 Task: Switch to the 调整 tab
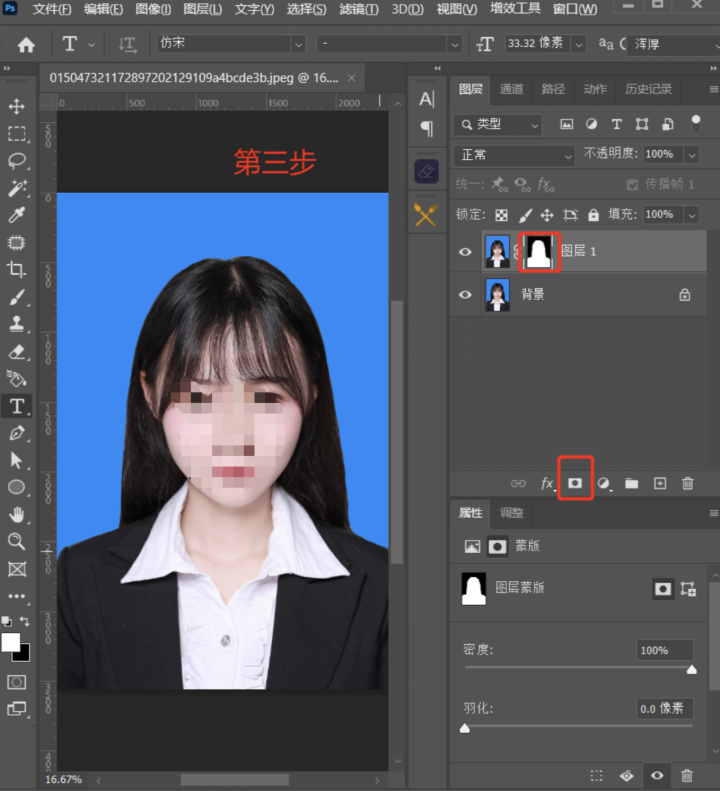tap(512, 514)
